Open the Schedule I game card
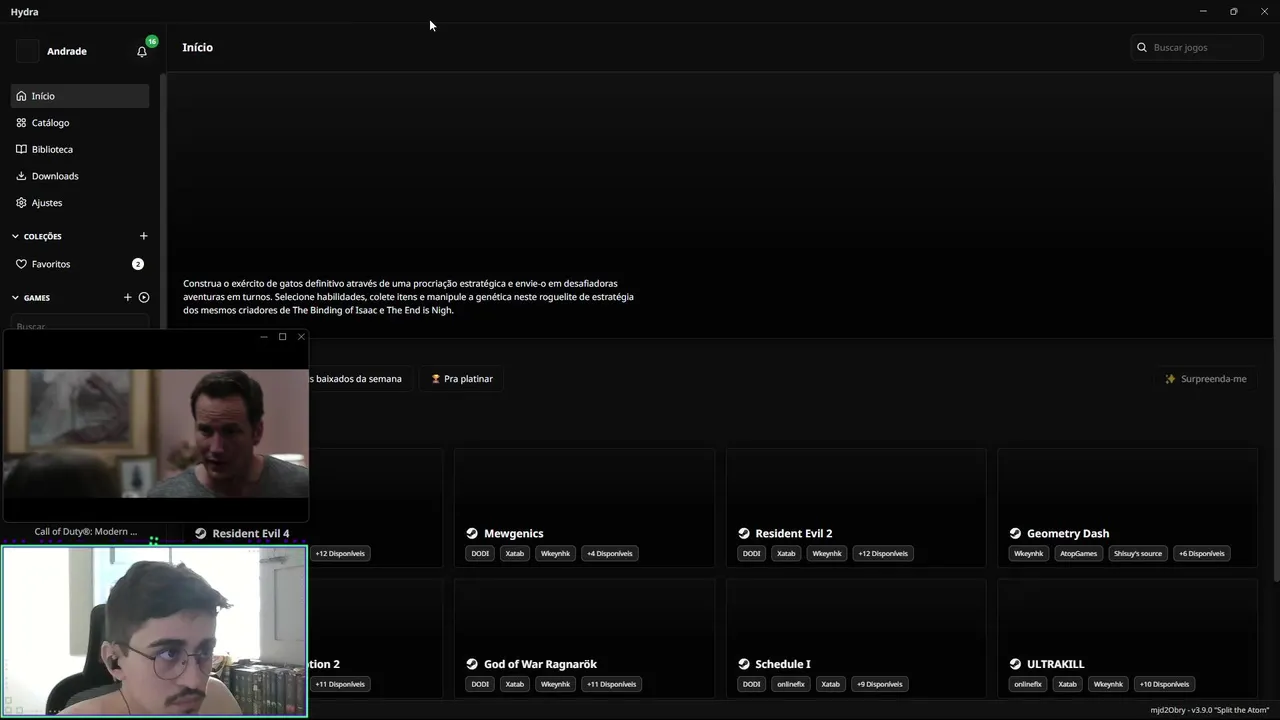Viewport: 1280px width, 720px height. (856, 638)
